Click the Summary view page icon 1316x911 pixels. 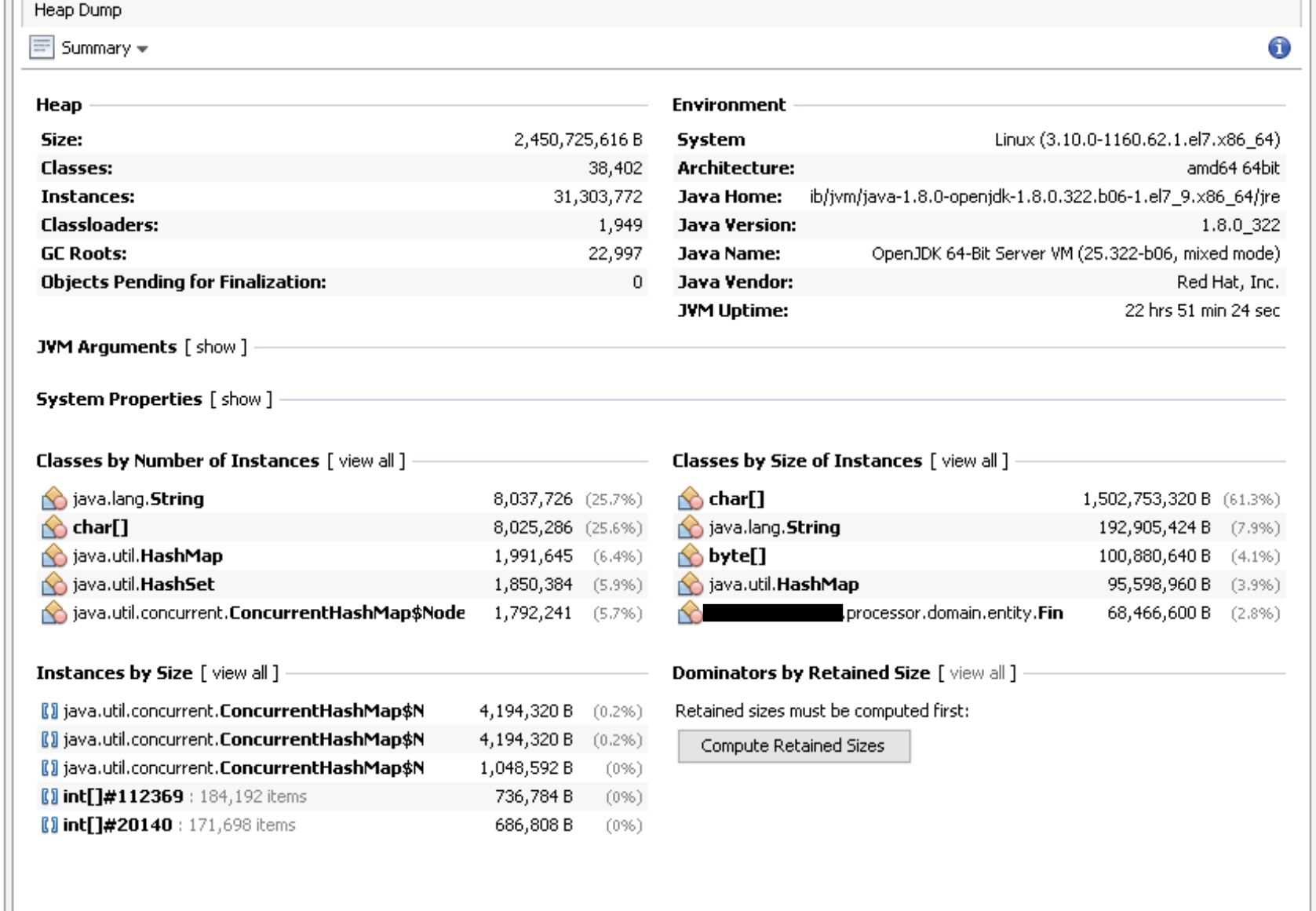tap(42, 48)
